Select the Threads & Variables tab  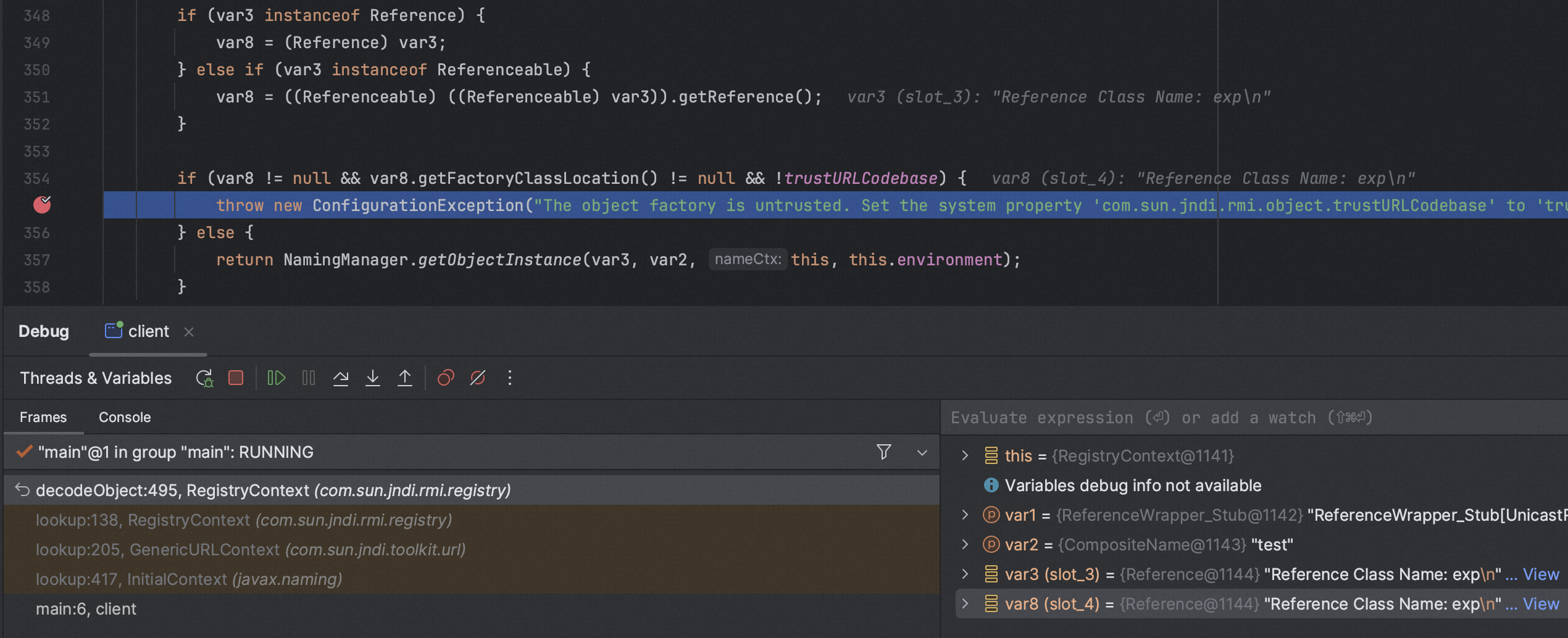coord(96,378)
